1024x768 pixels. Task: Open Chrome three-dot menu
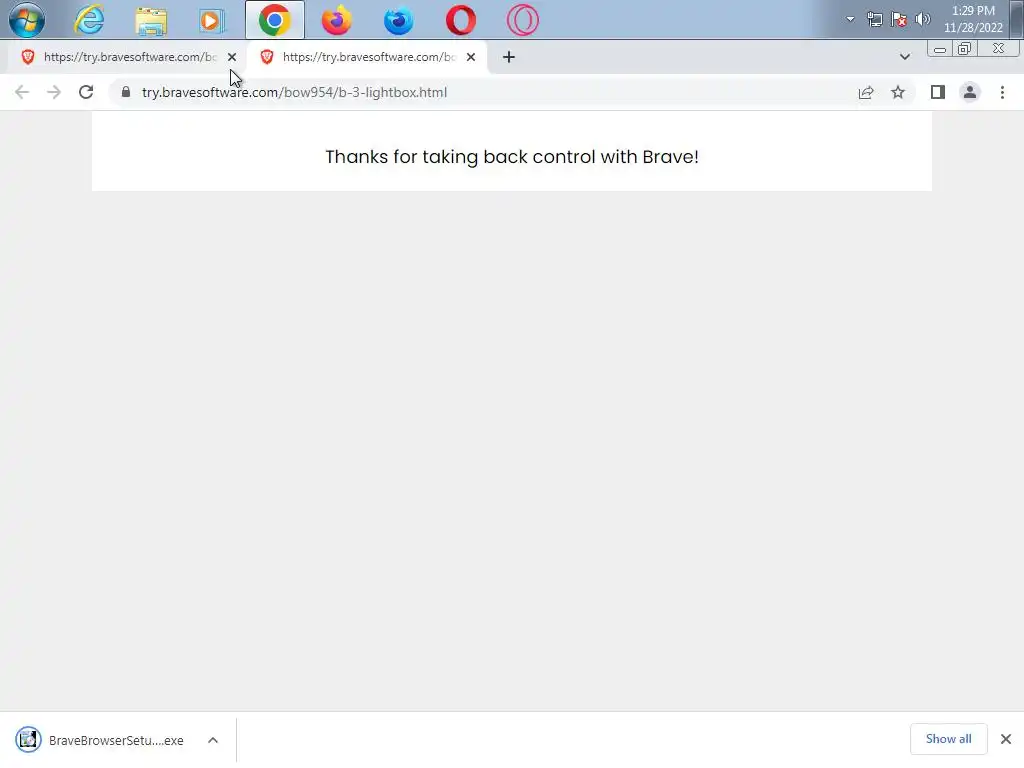pyautogui.click(x=1002, y=92)
